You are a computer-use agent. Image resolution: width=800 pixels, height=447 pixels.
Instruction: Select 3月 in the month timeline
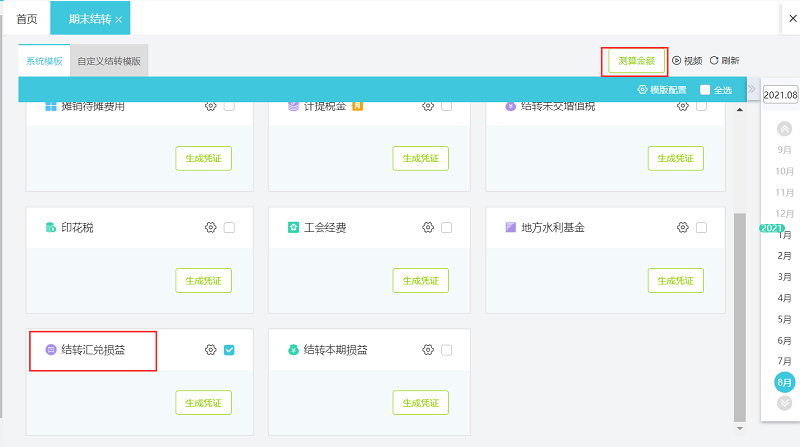pyautogui.click(x=785, y=277)
